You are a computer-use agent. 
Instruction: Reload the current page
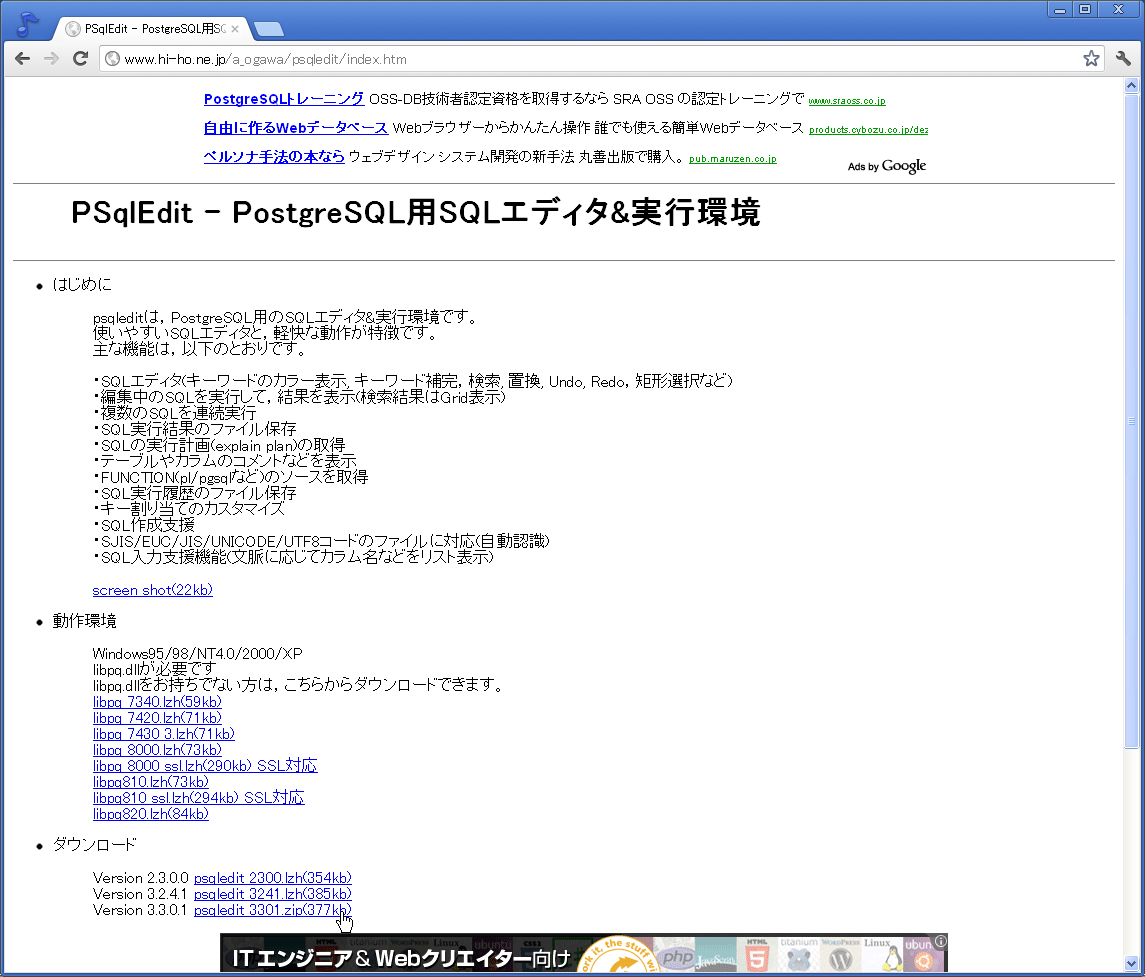80,58
